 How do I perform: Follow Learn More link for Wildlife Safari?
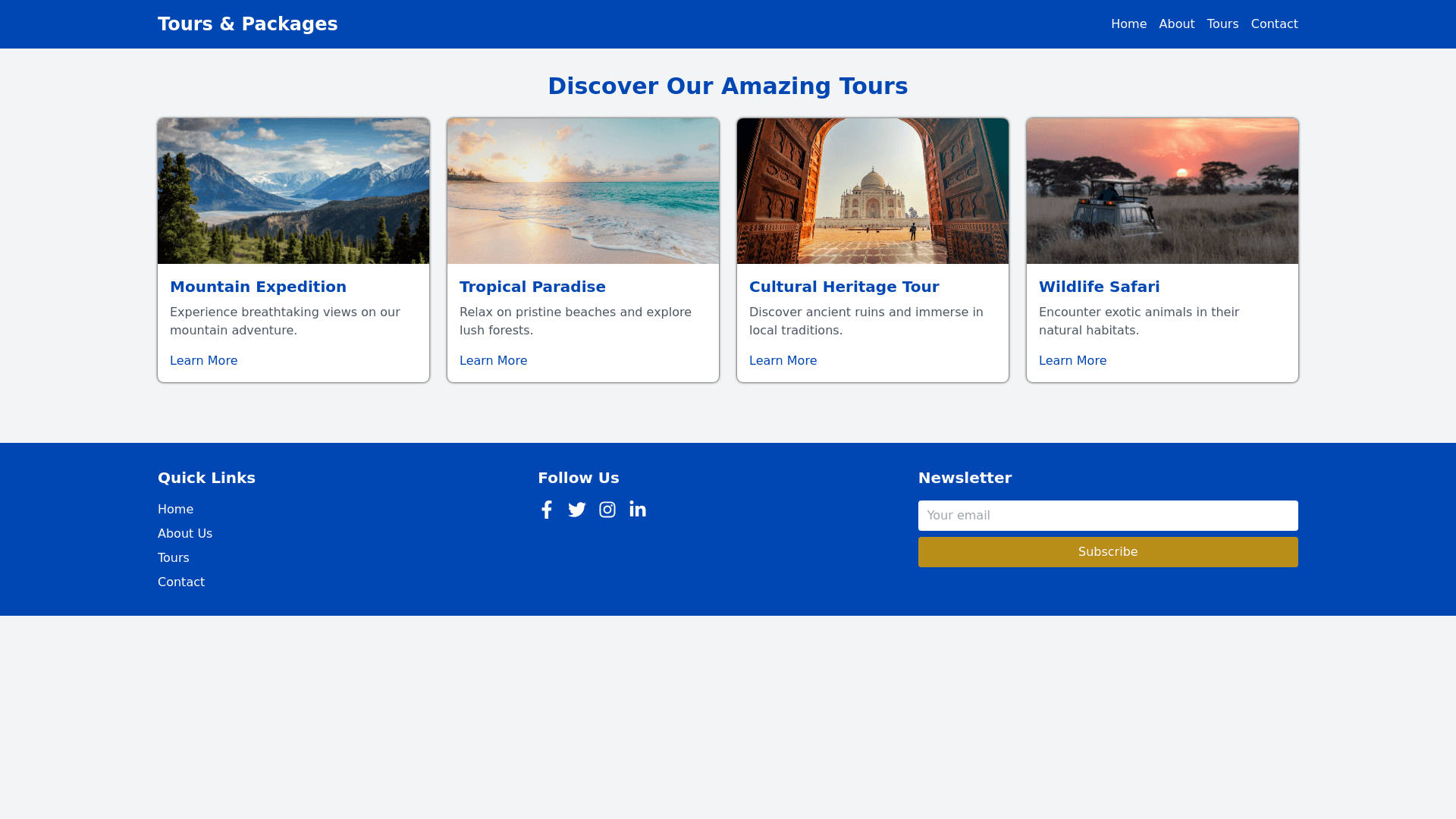1072,361
